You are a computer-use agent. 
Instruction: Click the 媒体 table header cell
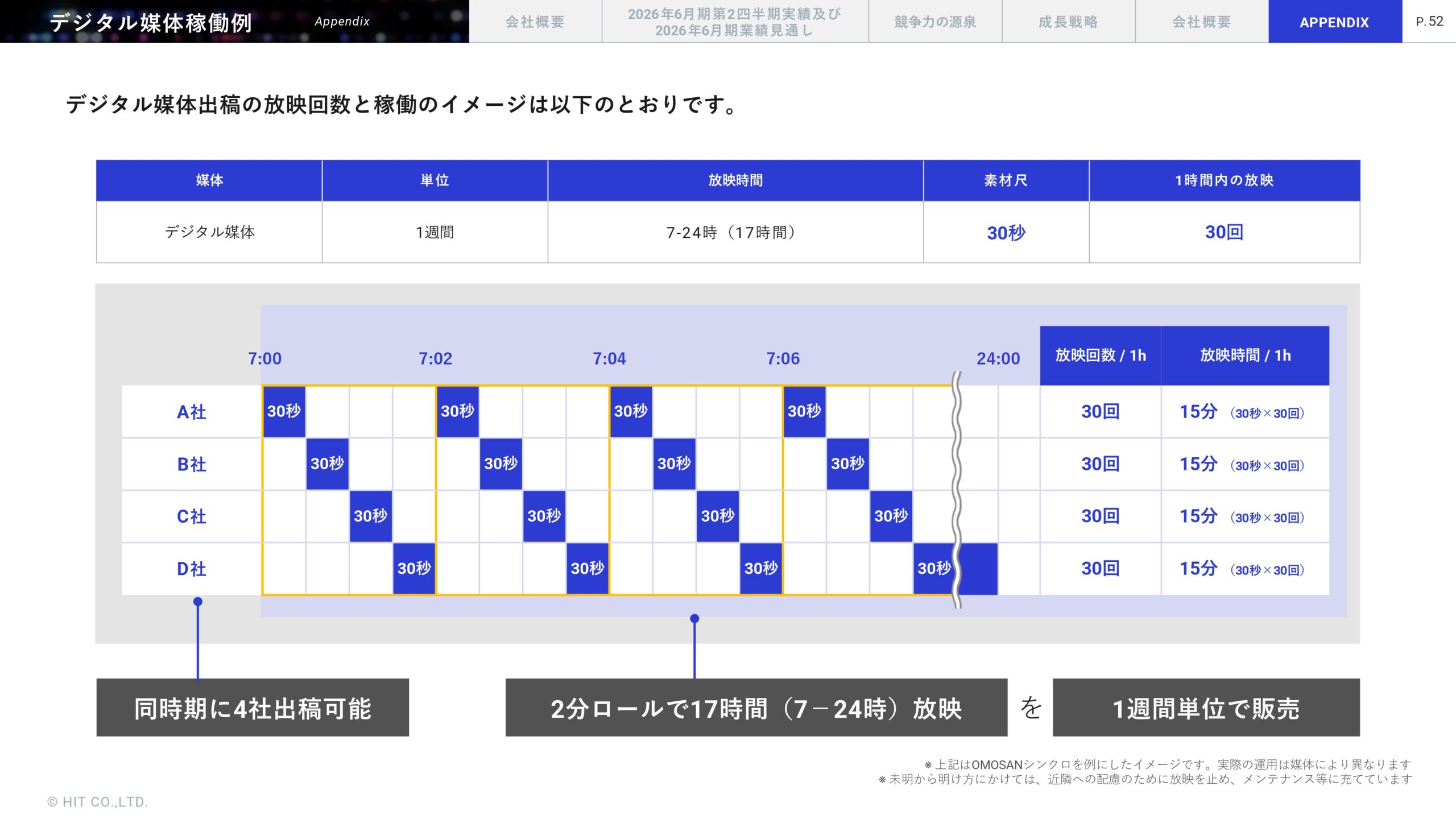(x=209, y=180)
